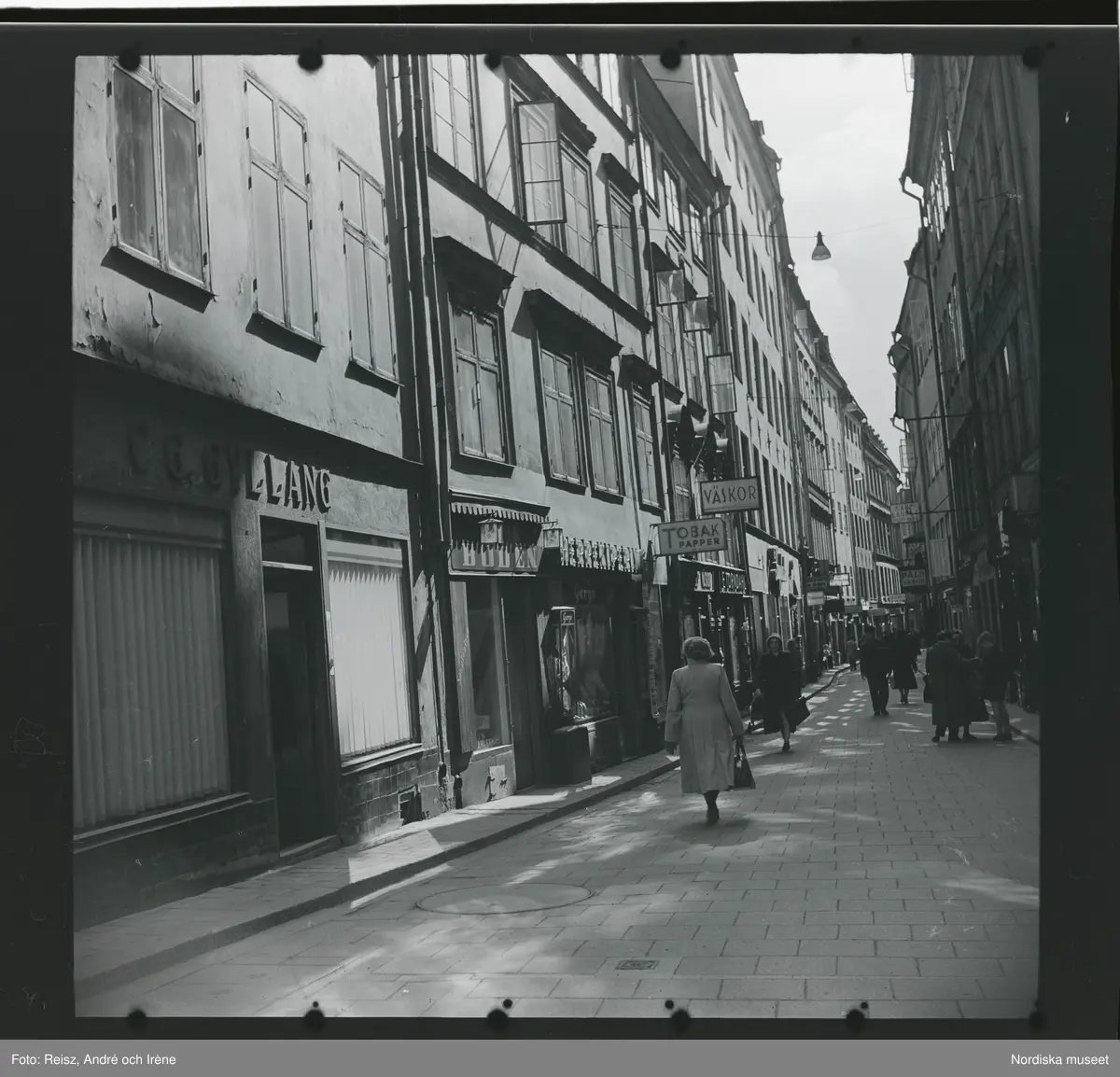Click the VÄSKOR hanging sign
The image size is (1120, 1077).
tap(730, 494)
